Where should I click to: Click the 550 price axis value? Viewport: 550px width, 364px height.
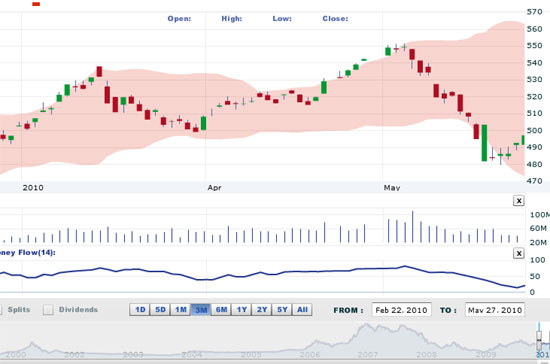pos(535,46)
